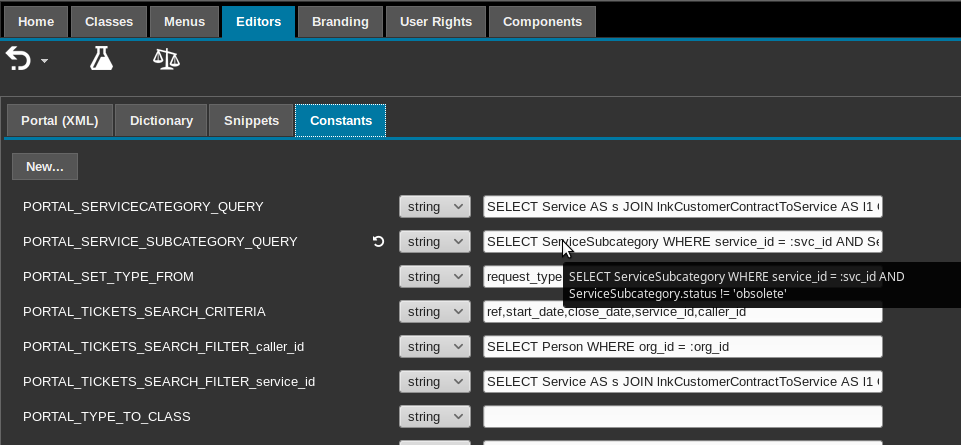Click the flask test icon

[101, 59]
